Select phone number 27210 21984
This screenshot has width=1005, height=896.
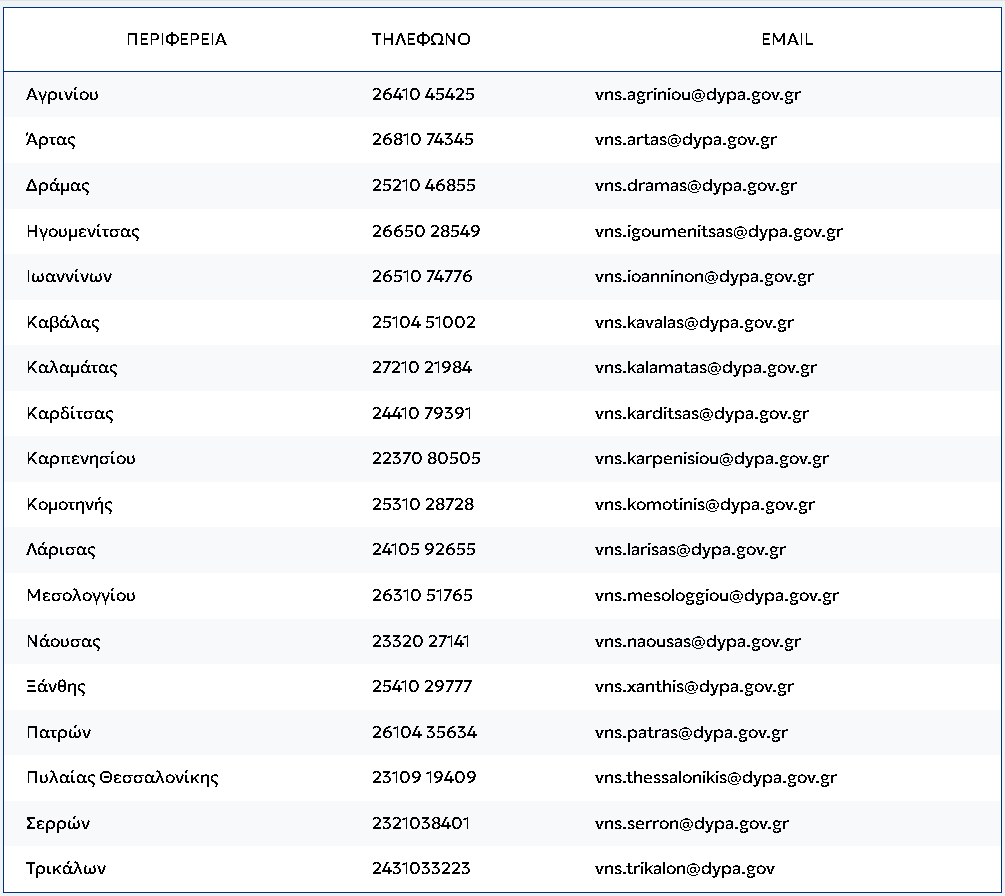click(x=422, y=367)
